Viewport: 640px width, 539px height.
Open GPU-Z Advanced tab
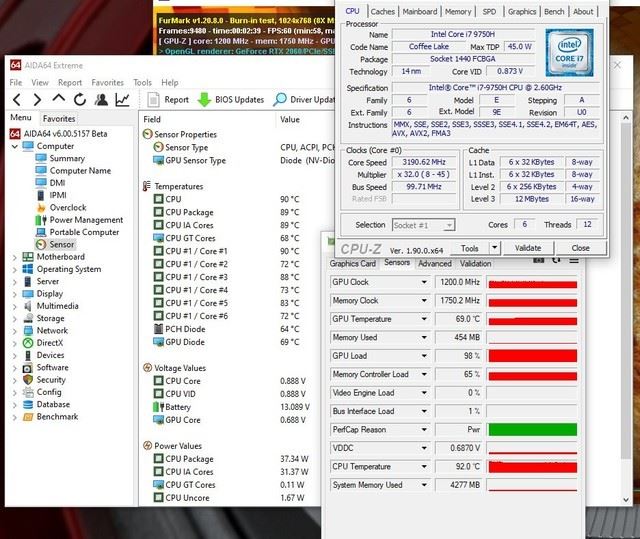tap(435, 264)
